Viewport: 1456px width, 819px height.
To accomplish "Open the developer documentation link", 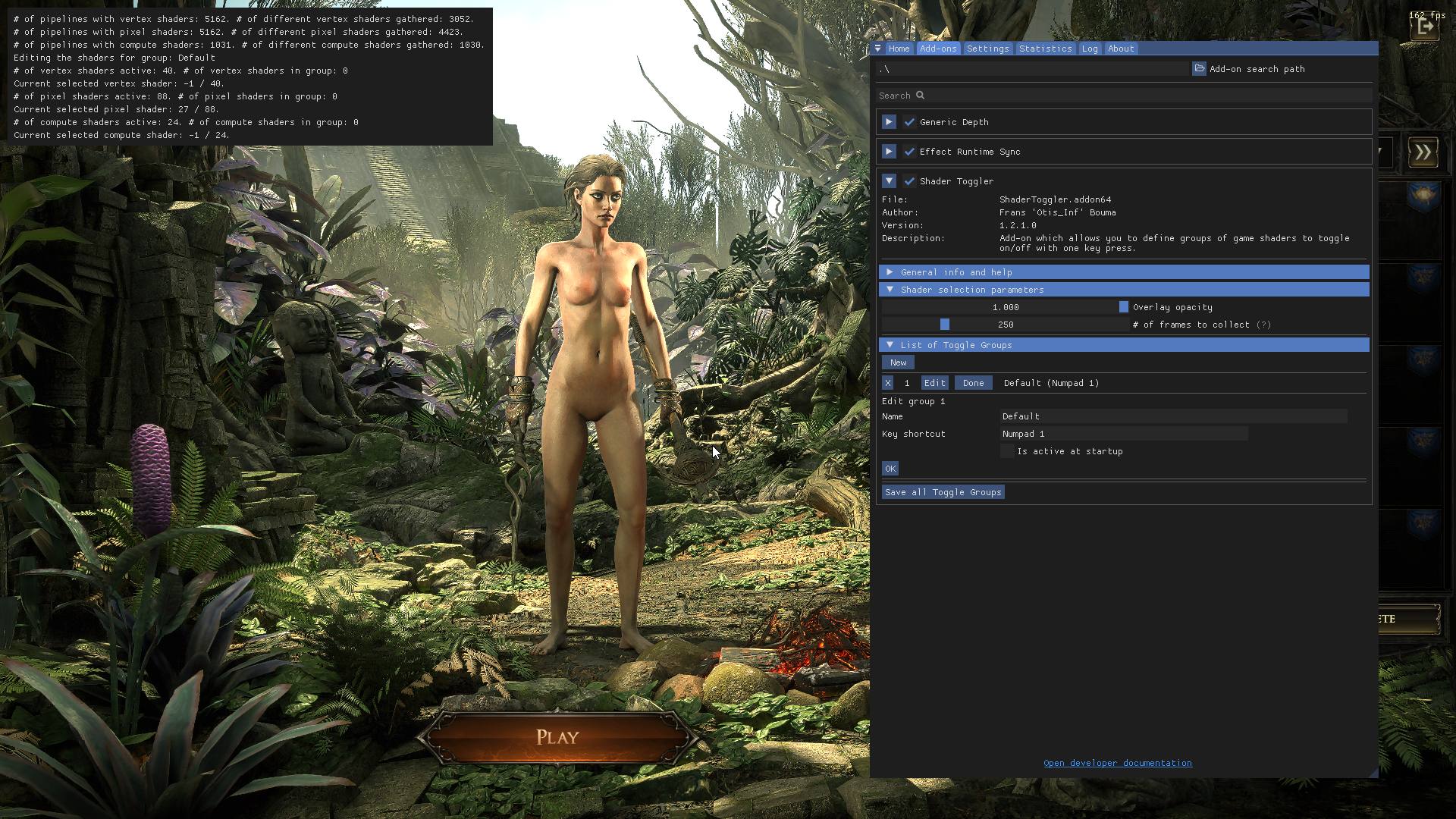I will (x=1118, y=763).
